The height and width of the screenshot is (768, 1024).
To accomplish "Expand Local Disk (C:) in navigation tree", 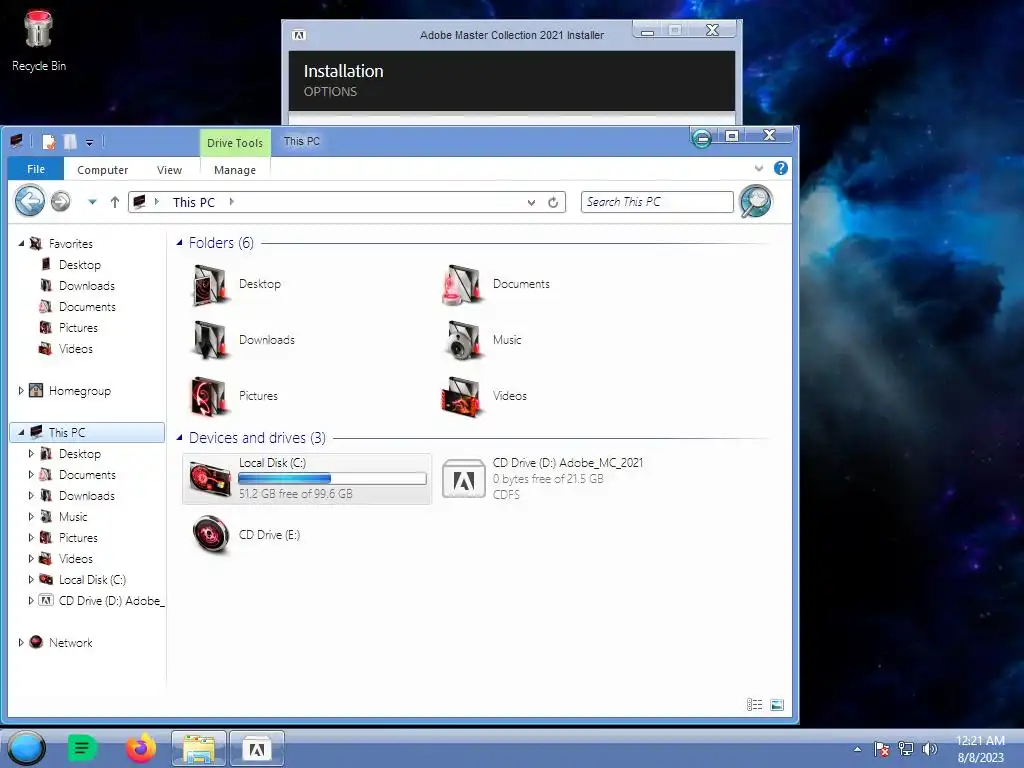I will (x=31, y=579).
